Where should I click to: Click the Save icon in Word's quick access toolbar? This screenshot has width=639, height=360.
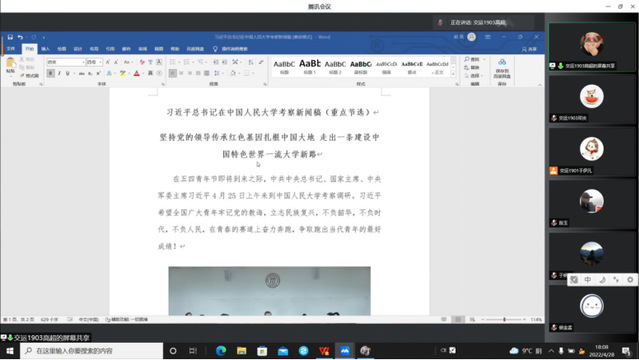(10, 37)
